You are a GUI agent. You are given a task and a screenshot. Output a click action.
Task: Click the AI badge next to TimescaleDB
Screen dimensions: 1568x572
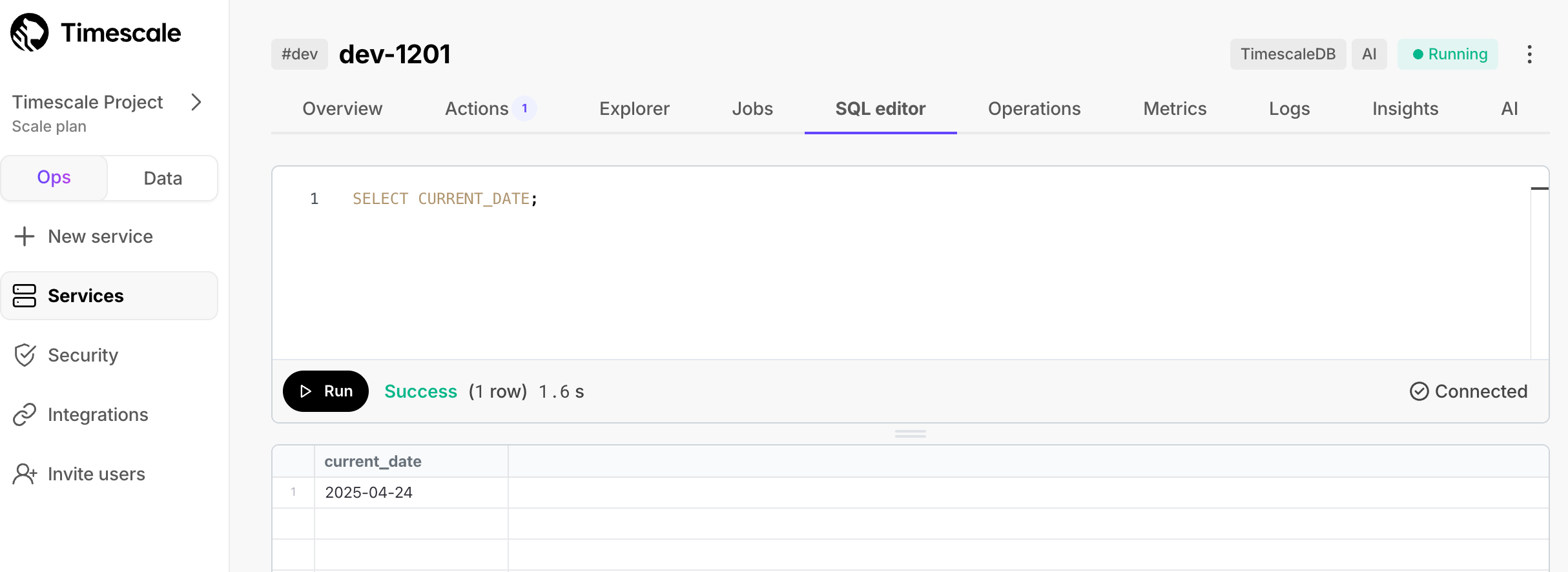point(1369,54)
